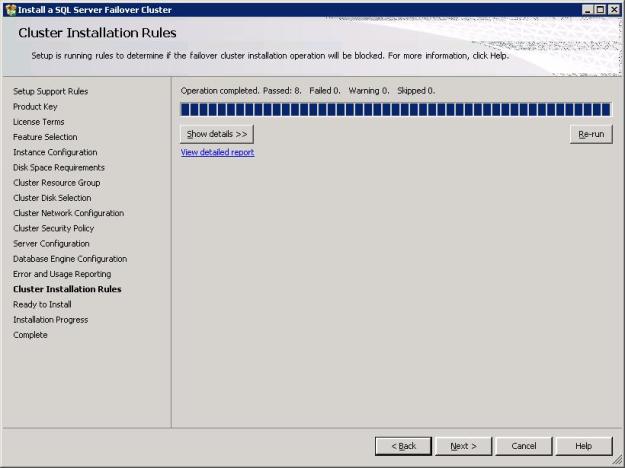Open the Feature Selection step
The width and height of the screenshot is (625, 468).
[x=45, y=137]
